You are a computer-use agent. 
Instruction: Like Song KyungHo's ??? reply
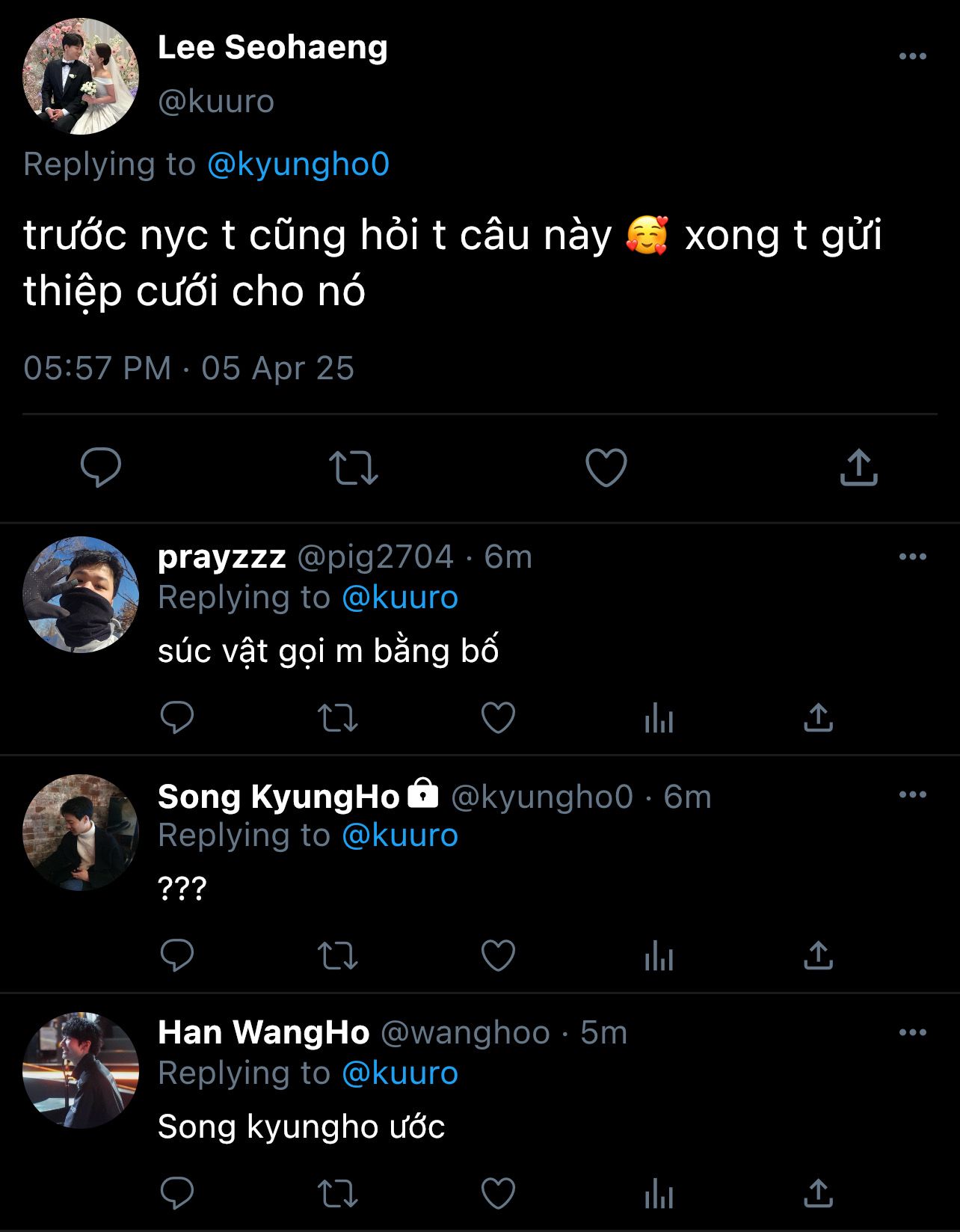coord(498,956)
